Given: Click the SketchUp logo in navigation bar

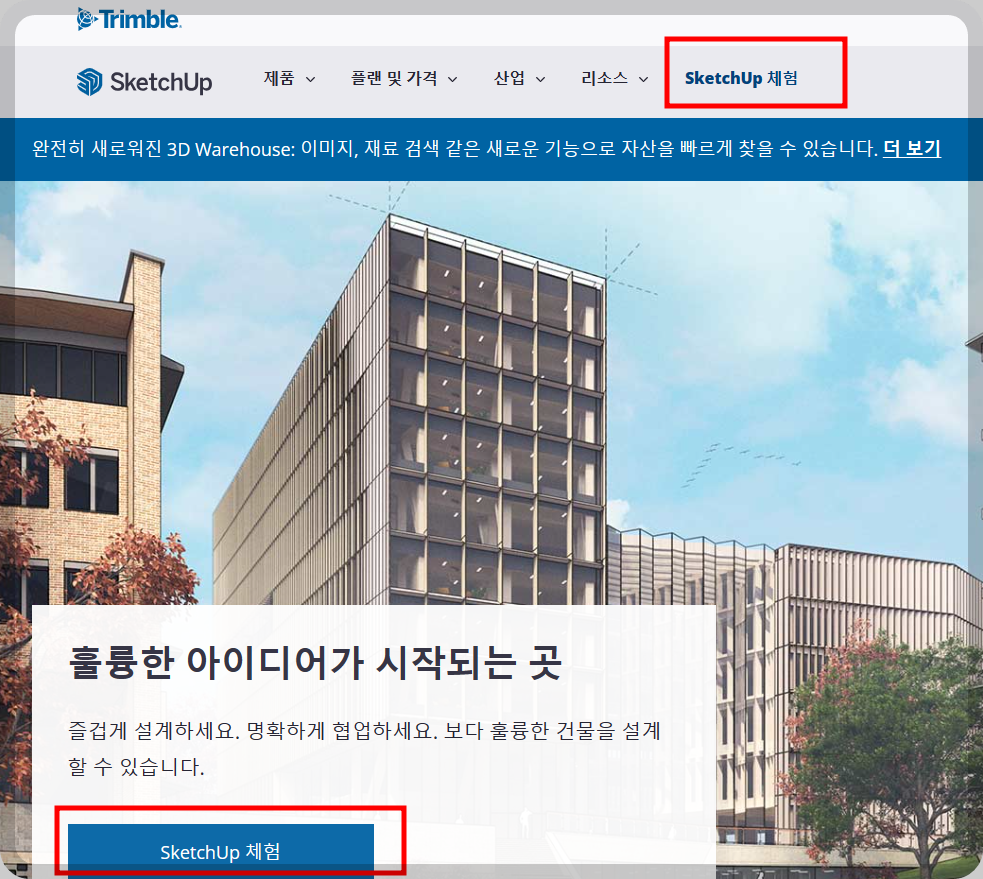Looking at the screenshot, I should pos(144,82).
